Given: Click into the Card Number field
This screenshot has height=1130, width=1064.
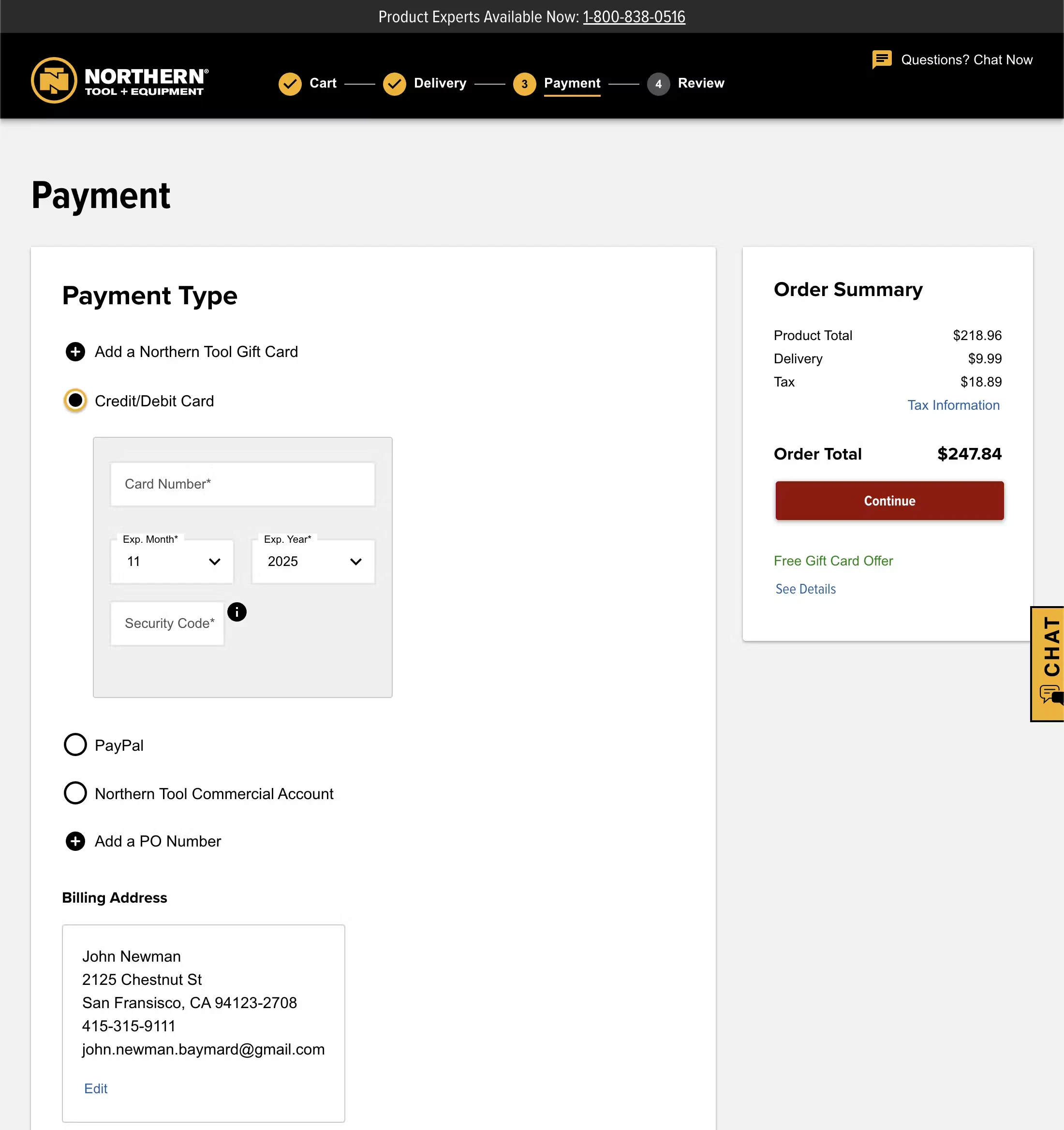Looking at the screenshot, I should 243,484.
